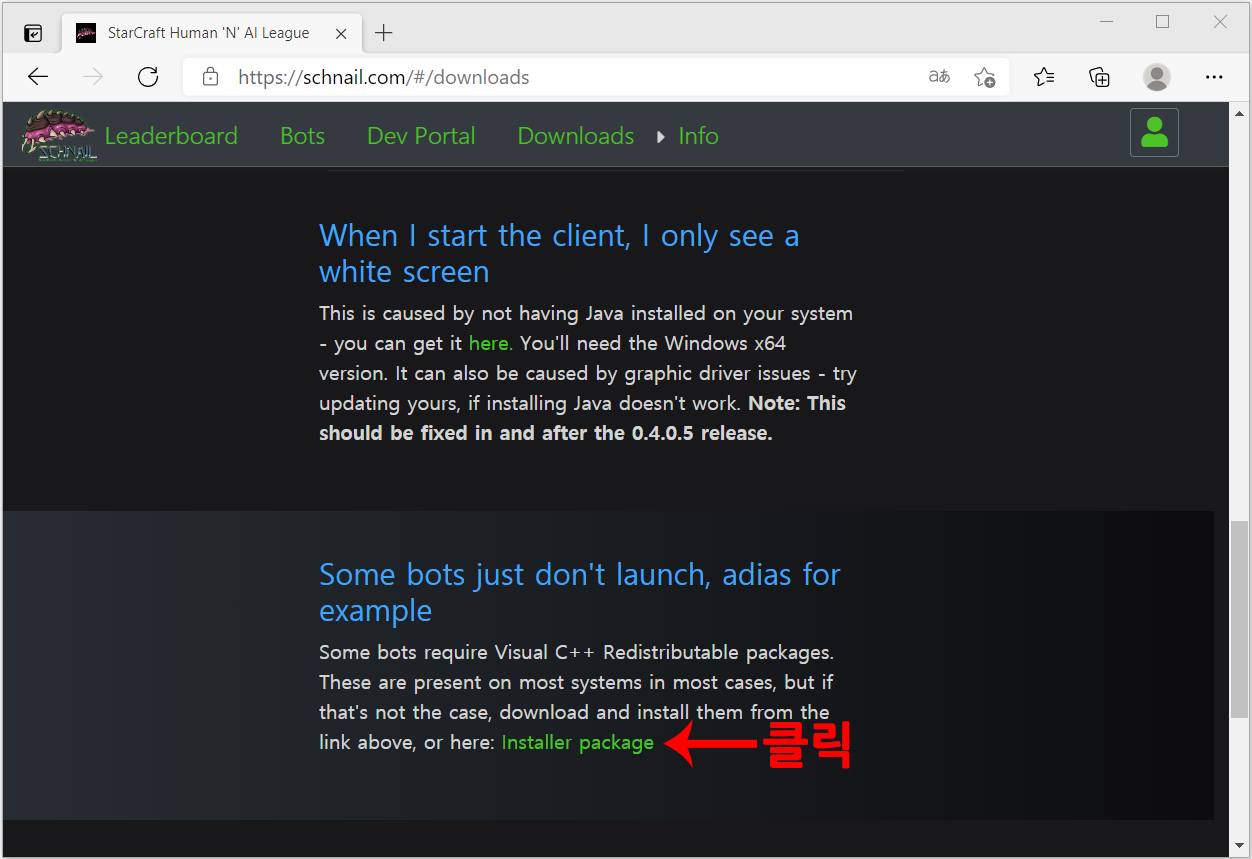Screen dimensions: 1252x859
Task: Select the StarCraft Human 'N' AI League tab
Action: 212,33
